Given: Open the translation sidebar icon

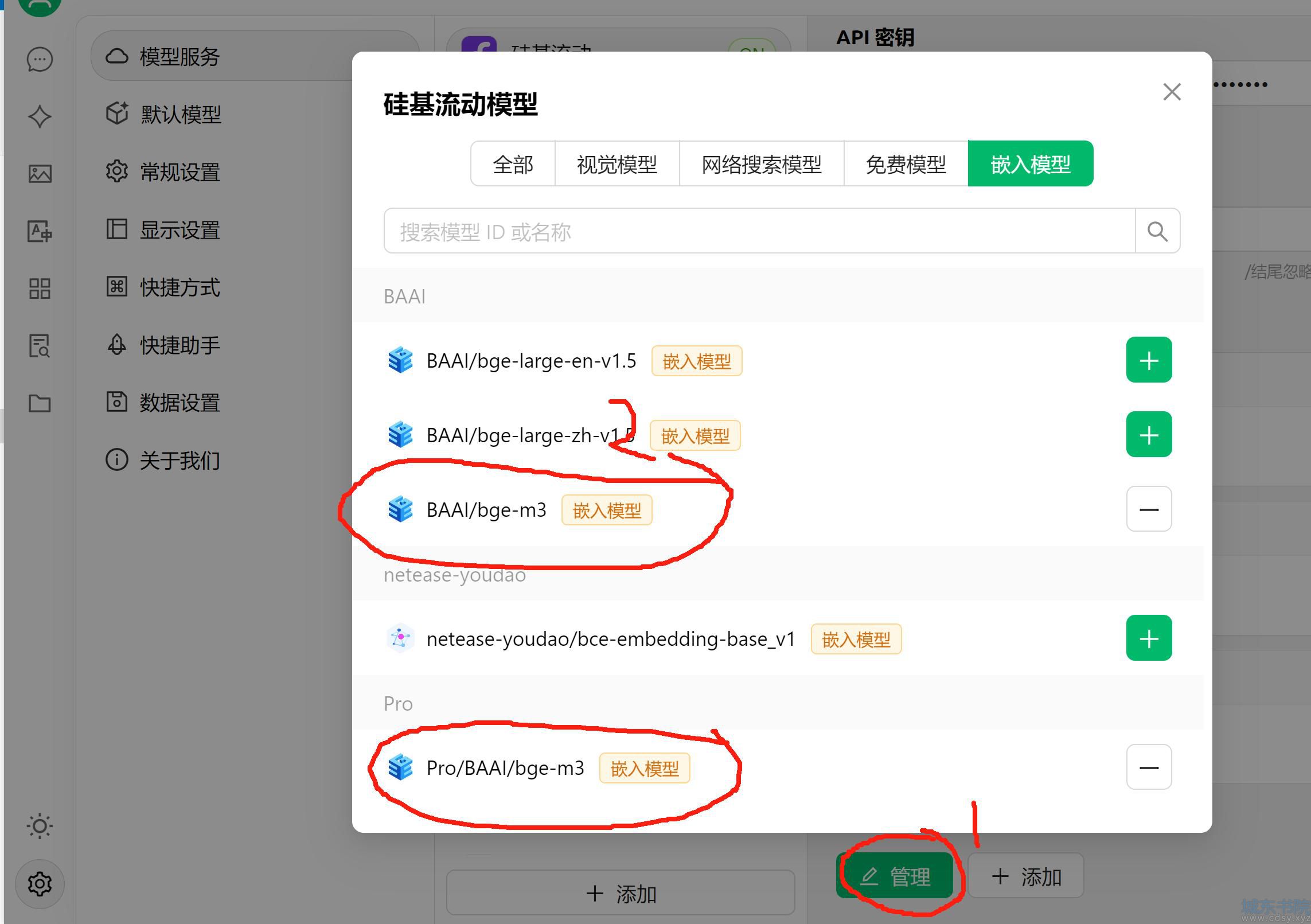Looking at the screenshot, I should click(x=40, y=231).
